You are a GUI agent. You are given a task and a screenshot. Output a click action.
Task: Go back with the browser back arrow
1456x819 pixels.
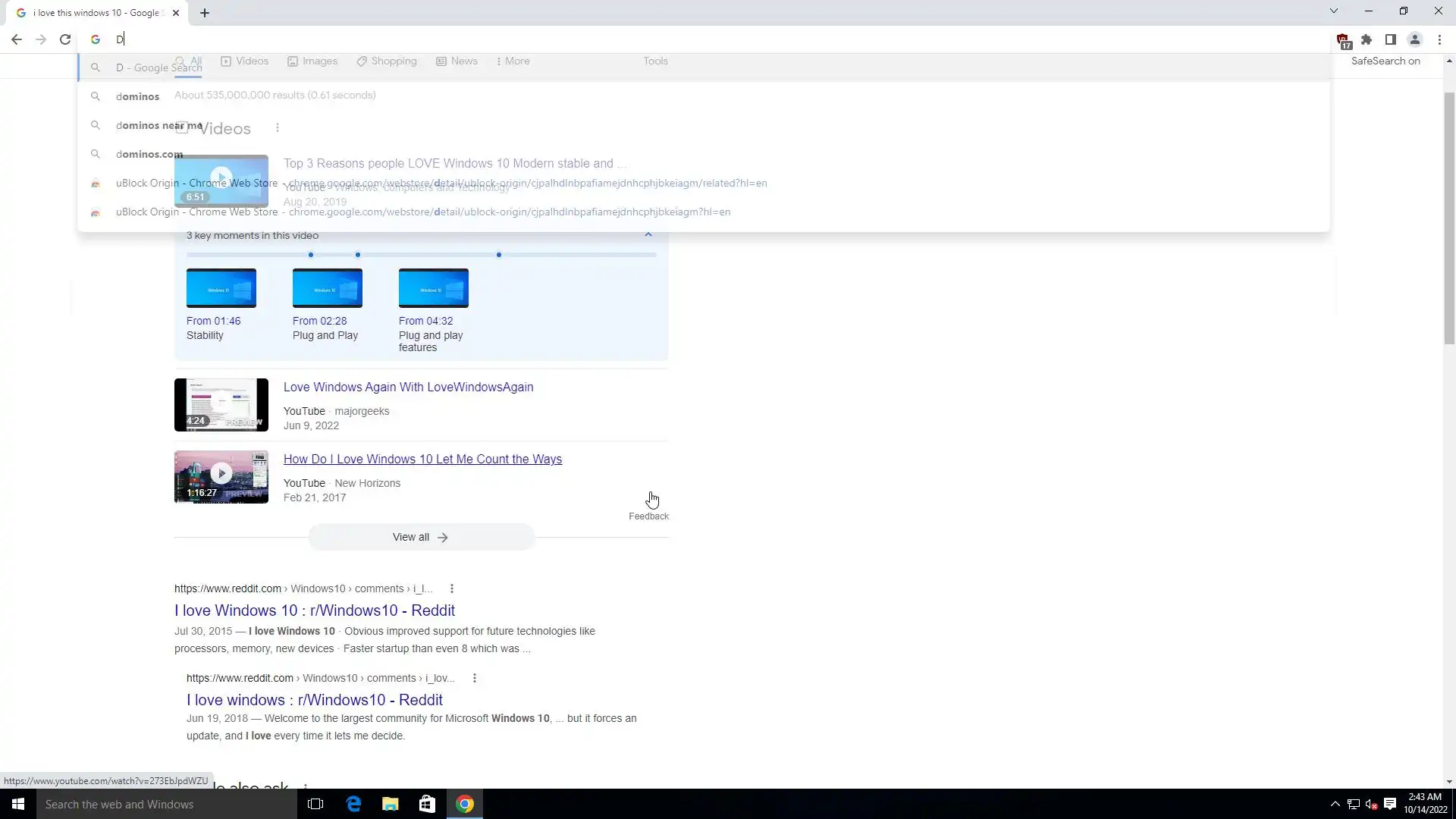click(x=17, y=39)
